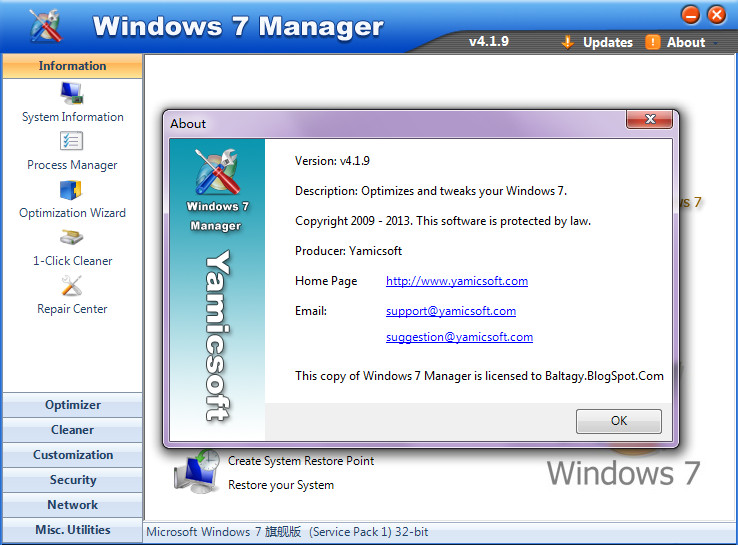
Task: Click the Windows 7 Manager logo in header
Action: tap(45, 26)
